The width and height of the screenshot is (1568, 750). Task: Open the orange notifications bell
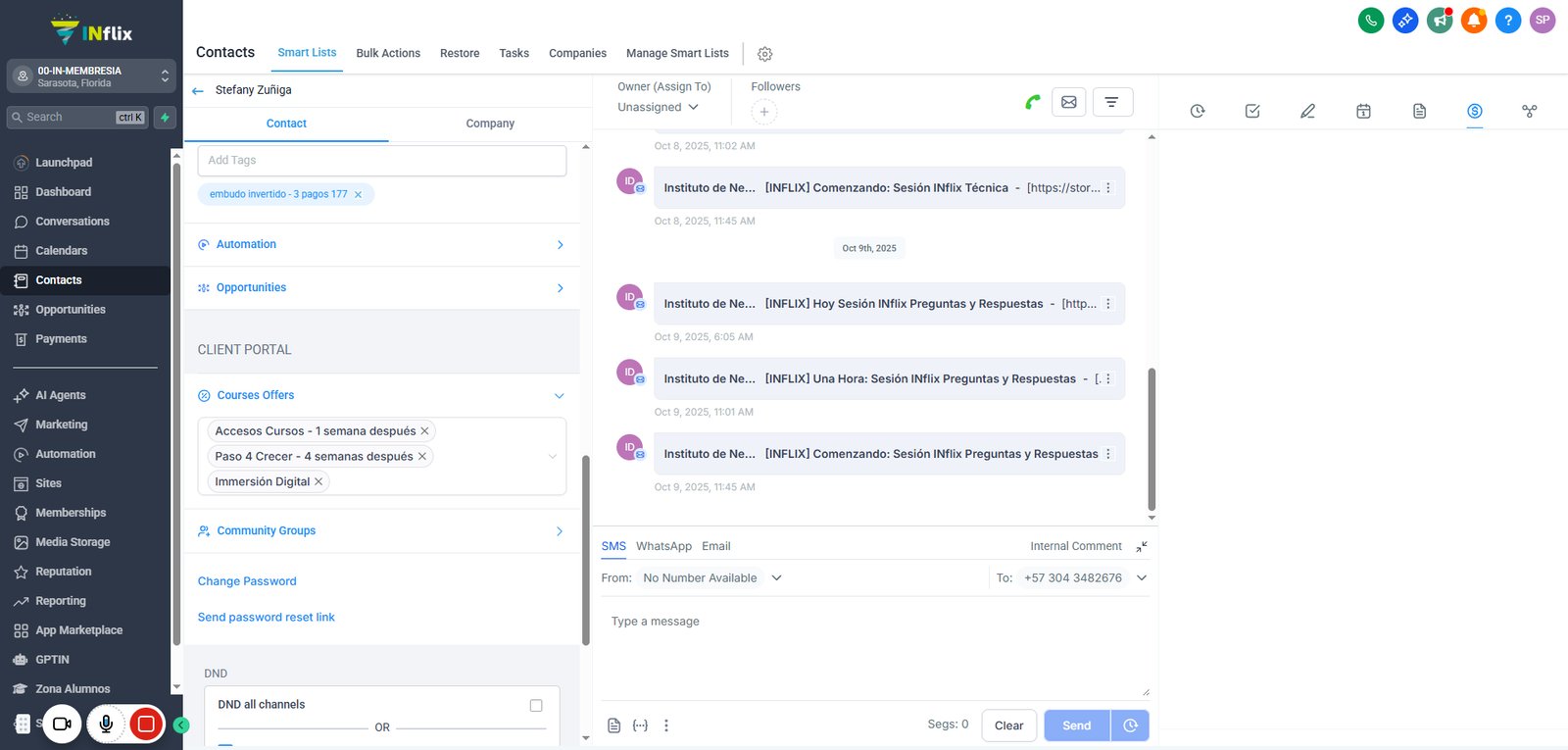tap(1474, 20)
